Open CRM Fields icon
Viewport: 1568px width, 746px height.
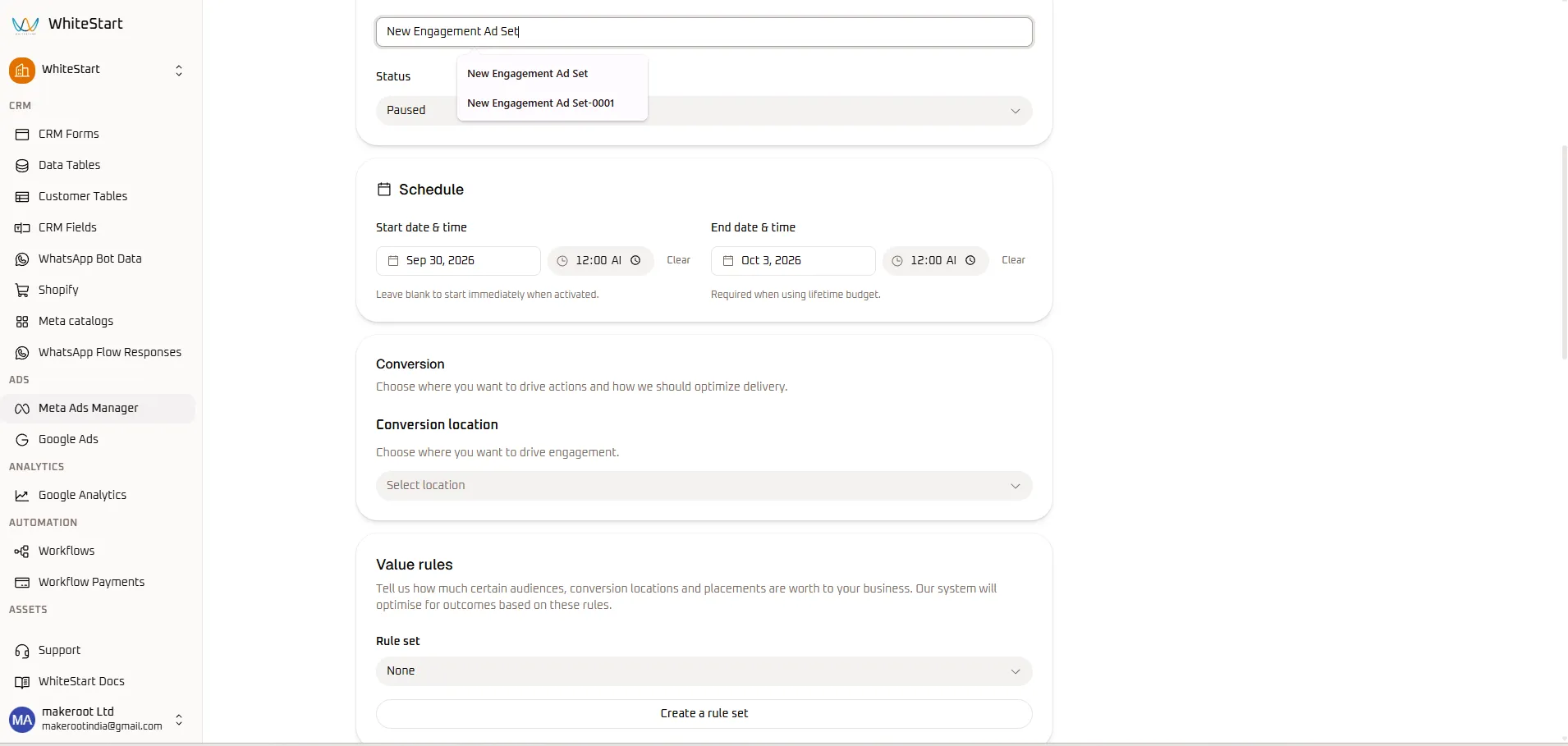pyautogui.click(x=22, y=227)
